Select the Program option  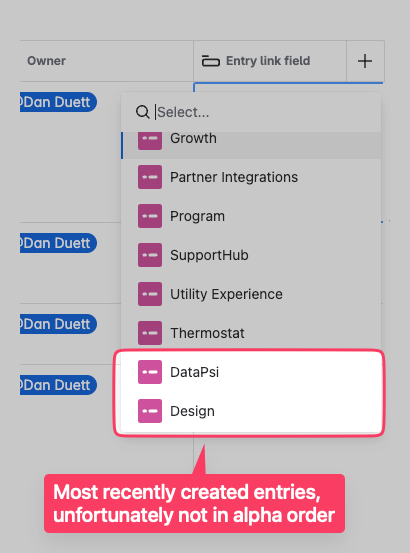click(251, 216)
